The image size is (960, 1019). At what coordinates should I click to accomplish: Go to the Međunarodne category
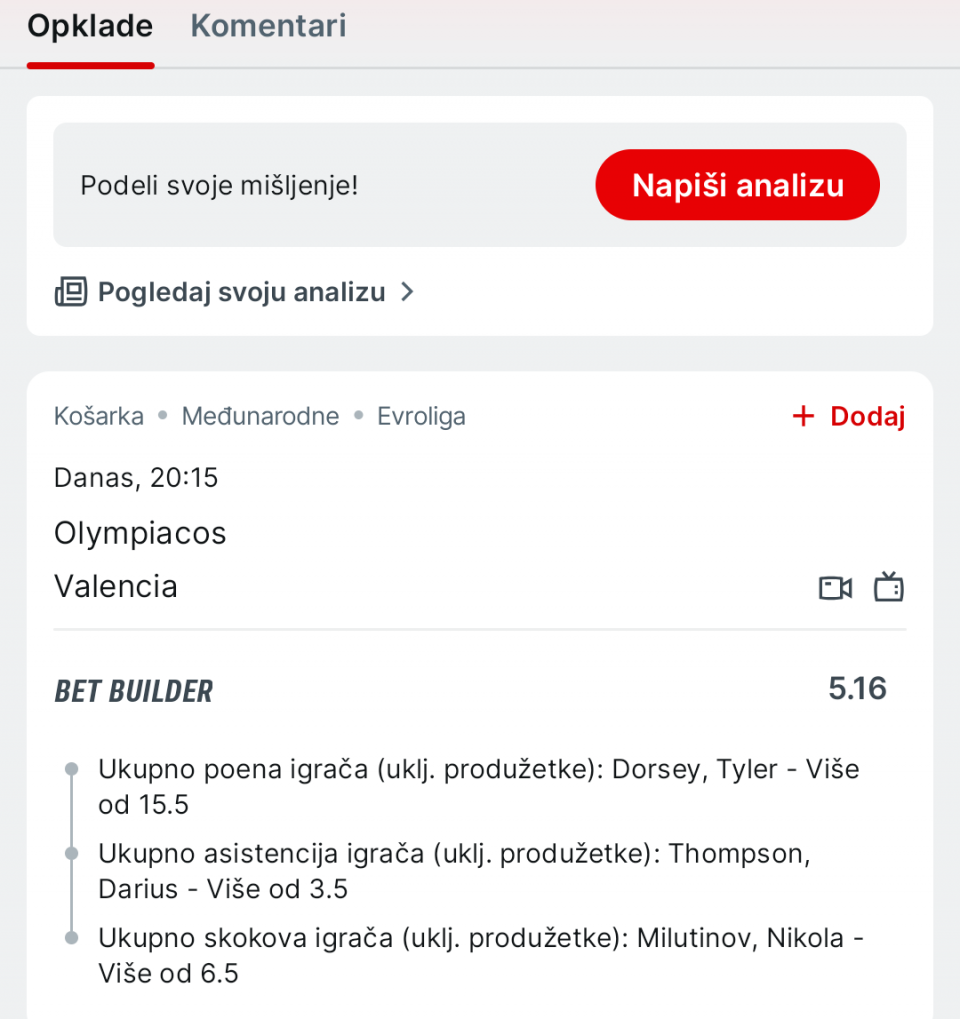click(x=260, y=416)
